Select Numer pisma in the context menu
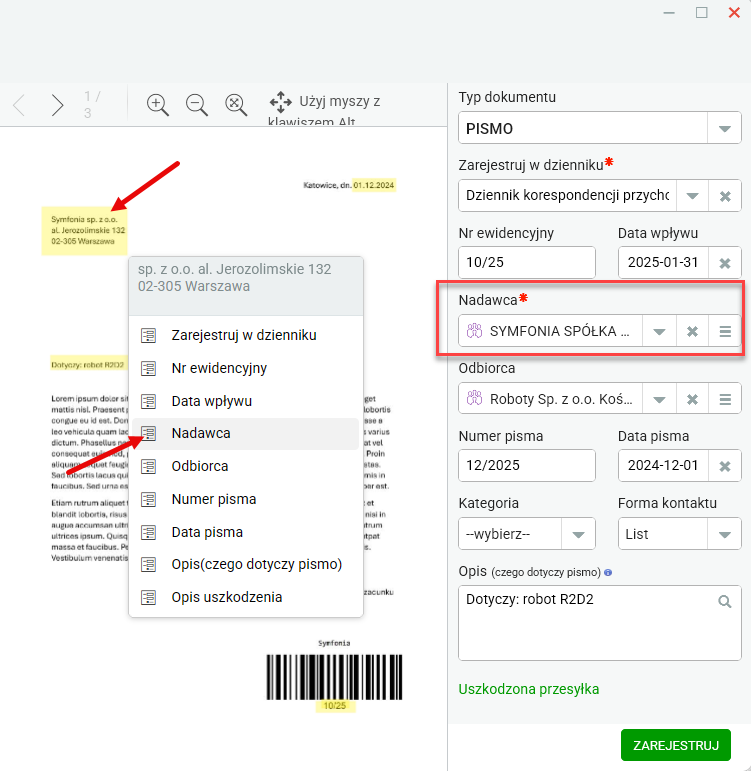Viewport: 751px width, 771px height. (x=245, y=500)
